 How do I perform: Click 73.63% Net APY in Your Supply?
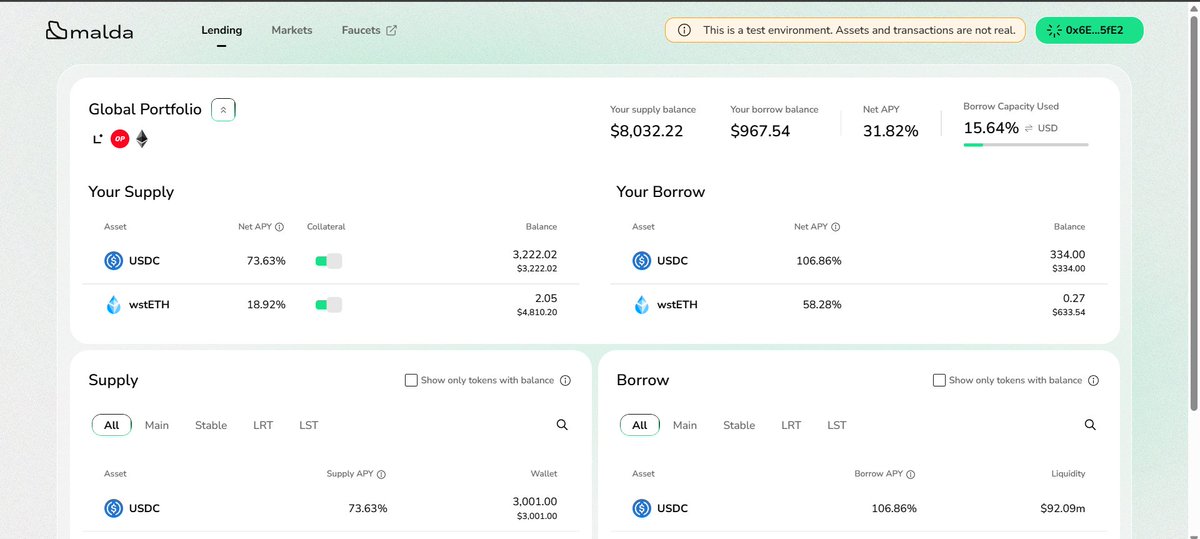pos(266,261)
